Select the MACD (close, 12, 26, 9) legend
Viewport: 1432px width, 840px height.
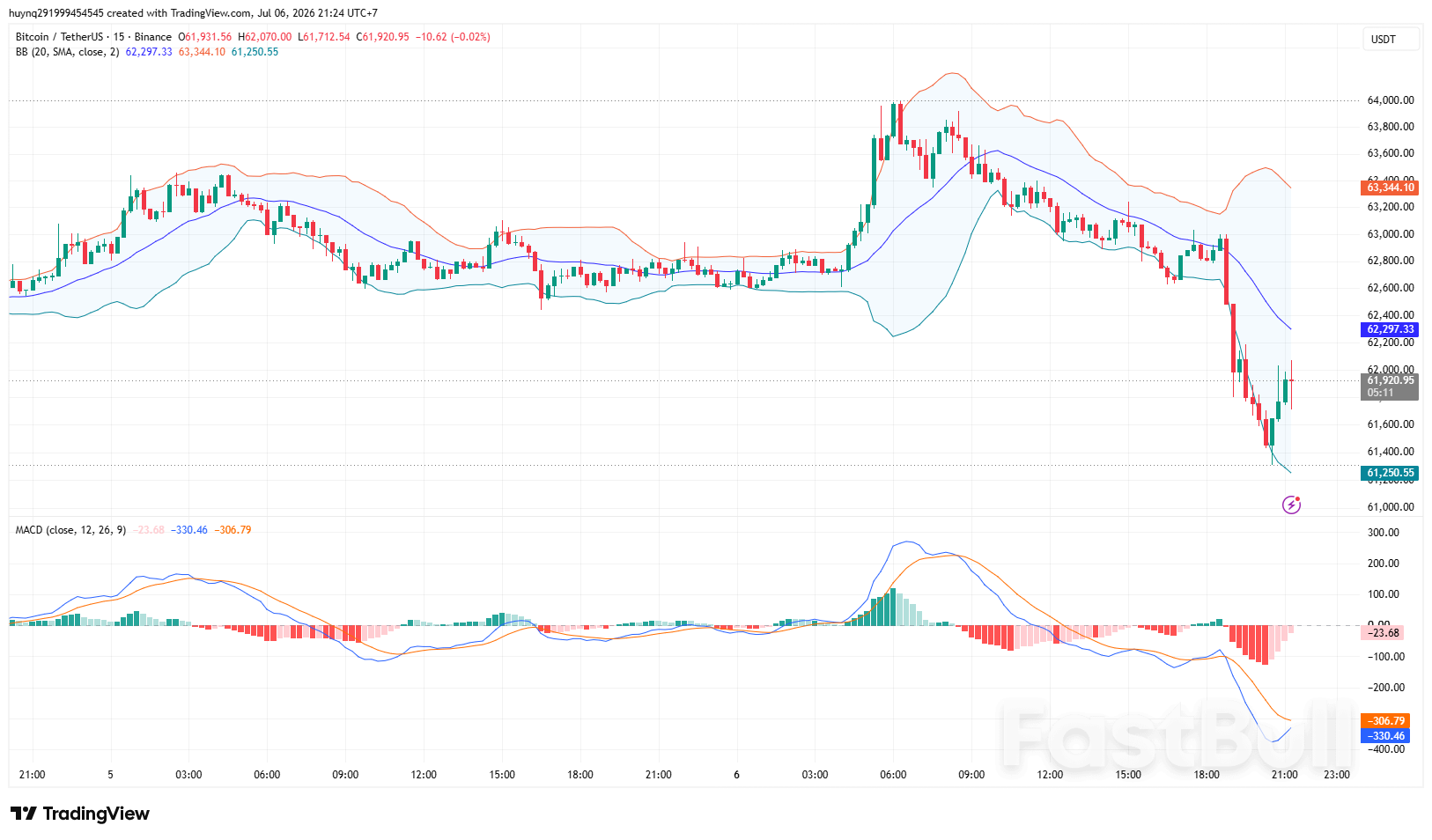click(70, 530)
